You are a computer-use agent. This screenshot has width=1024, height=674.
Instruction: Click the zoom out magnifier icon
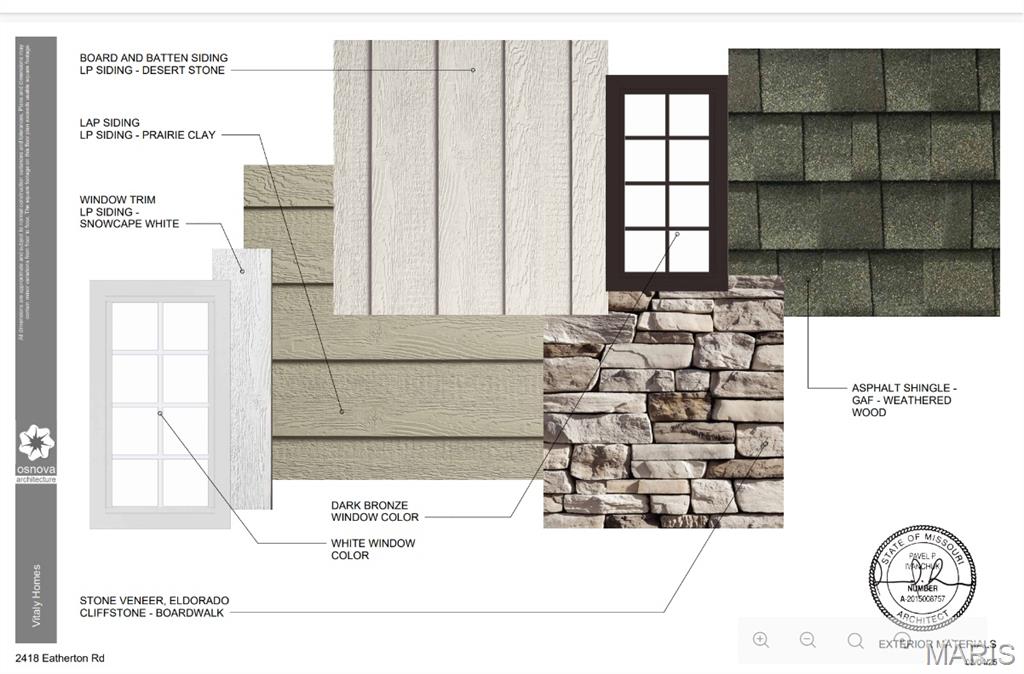pos(808,639)
